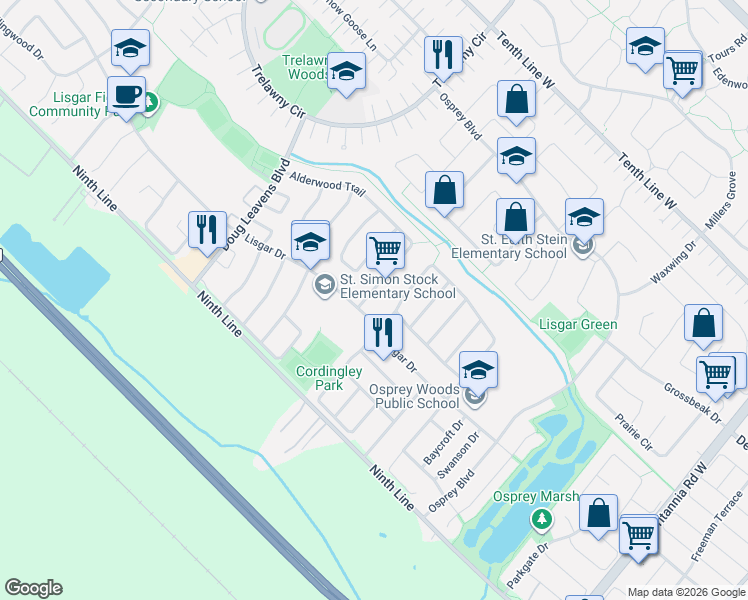
Task: Select Swanson Dr street label
Action: [458, 455]
